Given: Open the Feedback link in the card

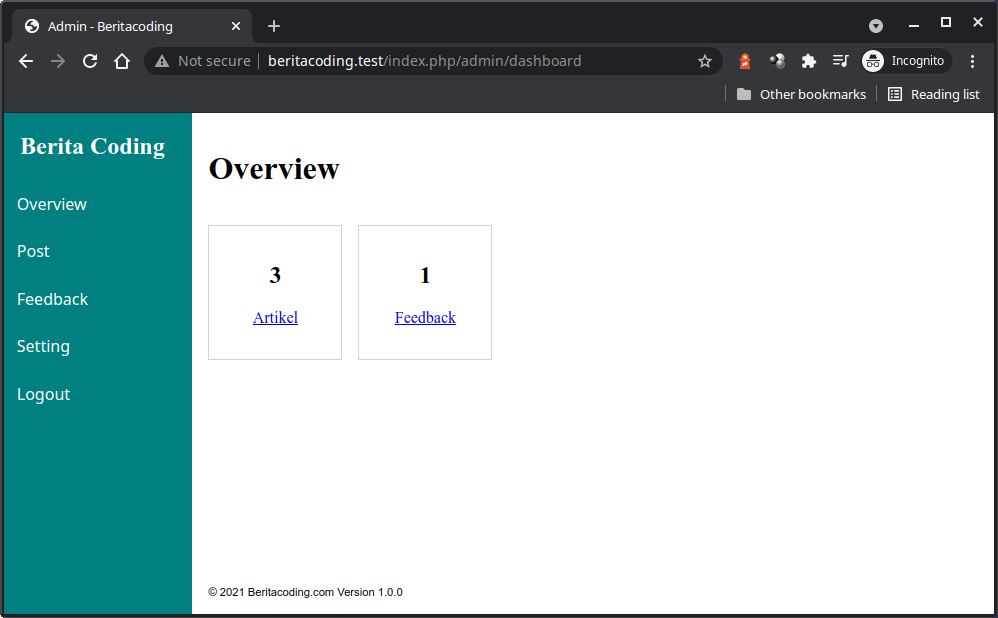Looking at the screenshot, I should point(424,317).
